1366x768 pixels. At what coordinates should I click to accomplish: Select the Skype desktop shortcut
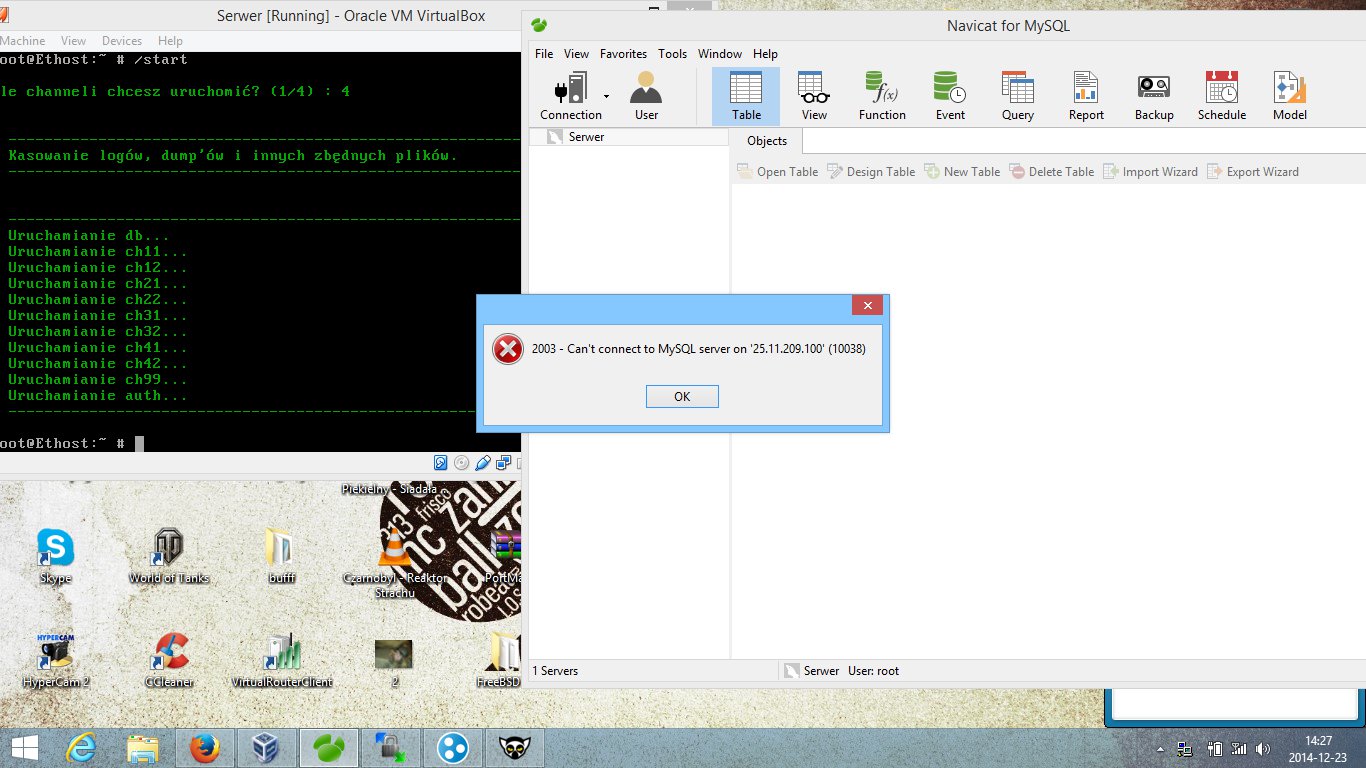click(55, 556)
